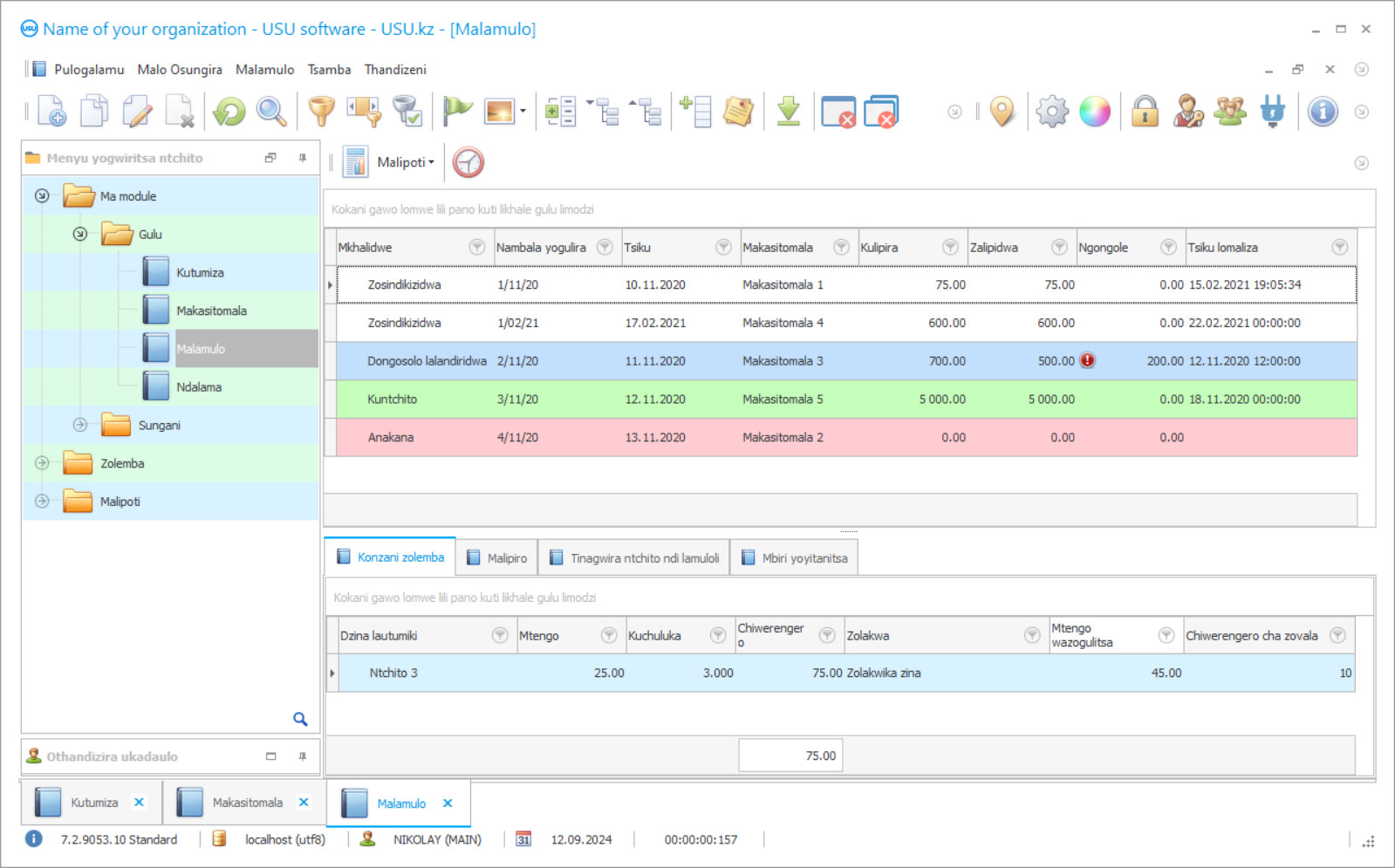Image resolution: width=1395 pixels, height=868 pixels.
Task: Click the add new record icon
Action: pos(51,112)
